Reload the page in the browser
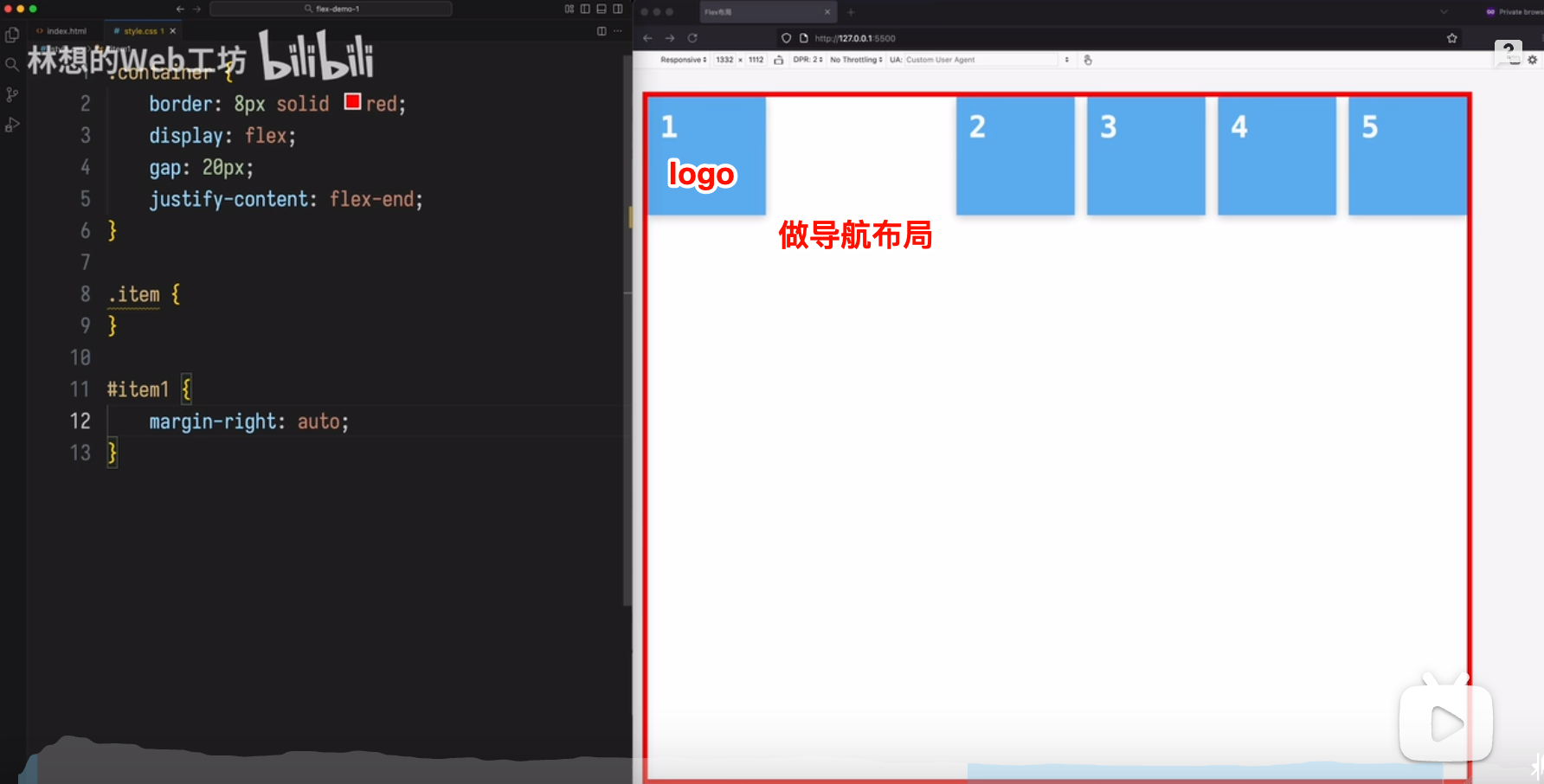Screen dimensions: 1544x784 coord(692,38)
